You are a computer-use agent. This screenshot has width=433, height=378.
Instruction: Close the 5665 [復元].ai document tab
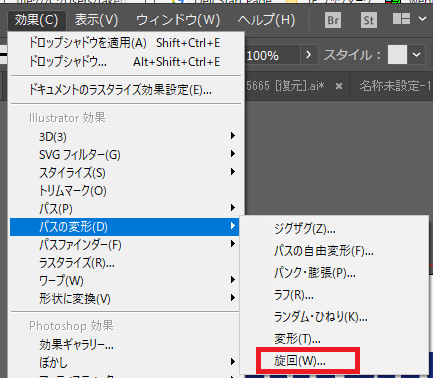(339, 86)
